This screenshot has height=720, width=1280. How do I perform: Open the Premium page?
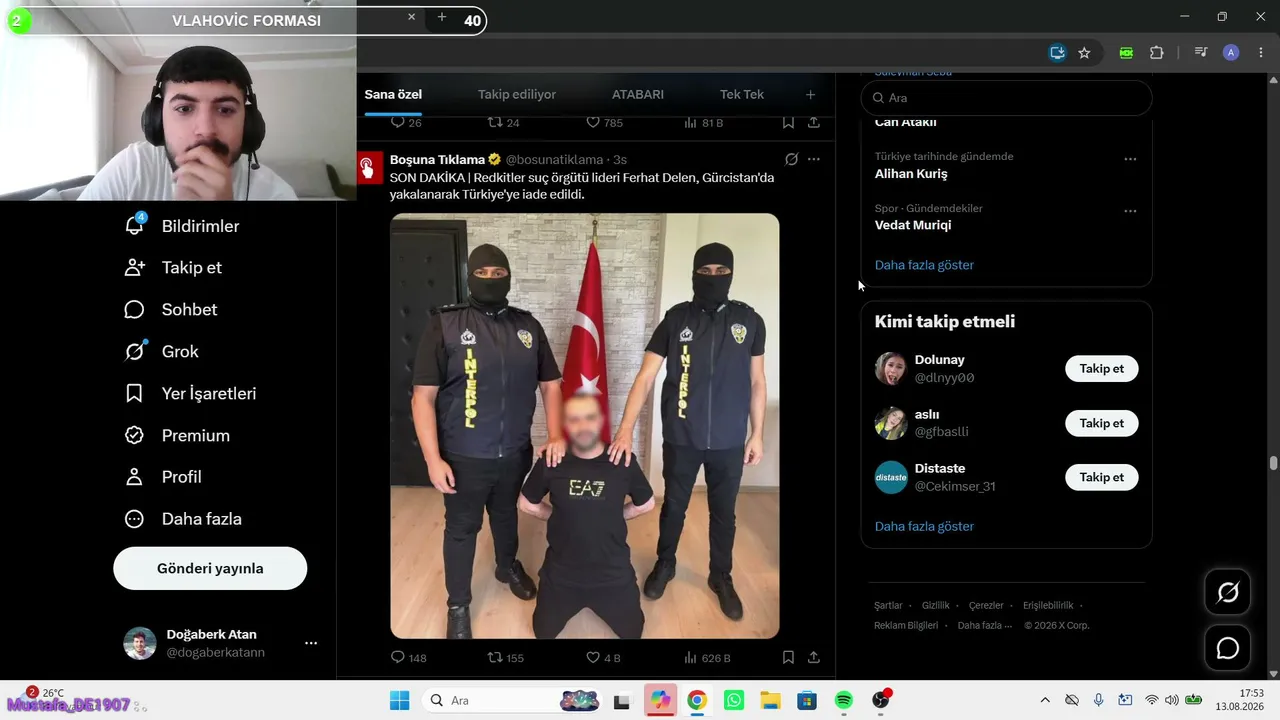[176, 436]
